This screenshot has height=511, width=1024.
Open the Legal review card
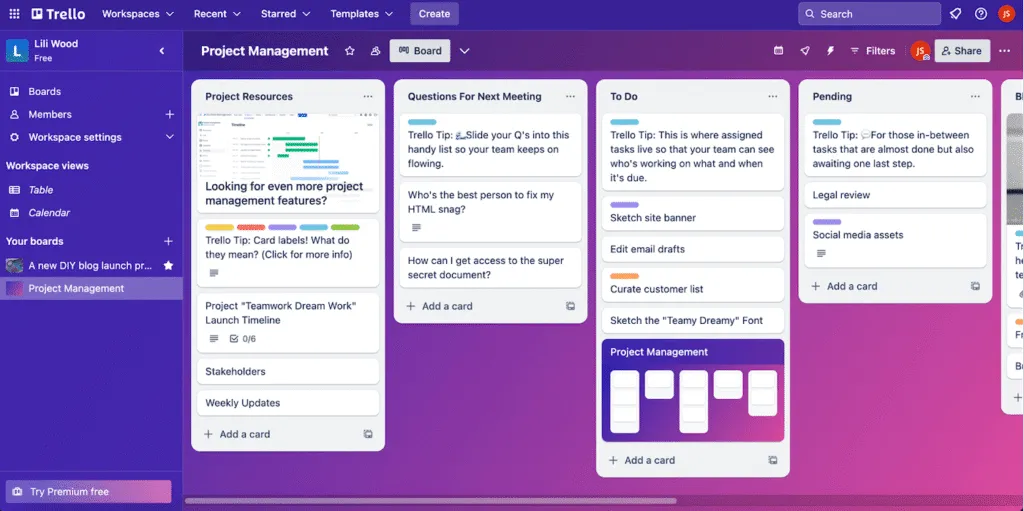[x=895, y=195]
